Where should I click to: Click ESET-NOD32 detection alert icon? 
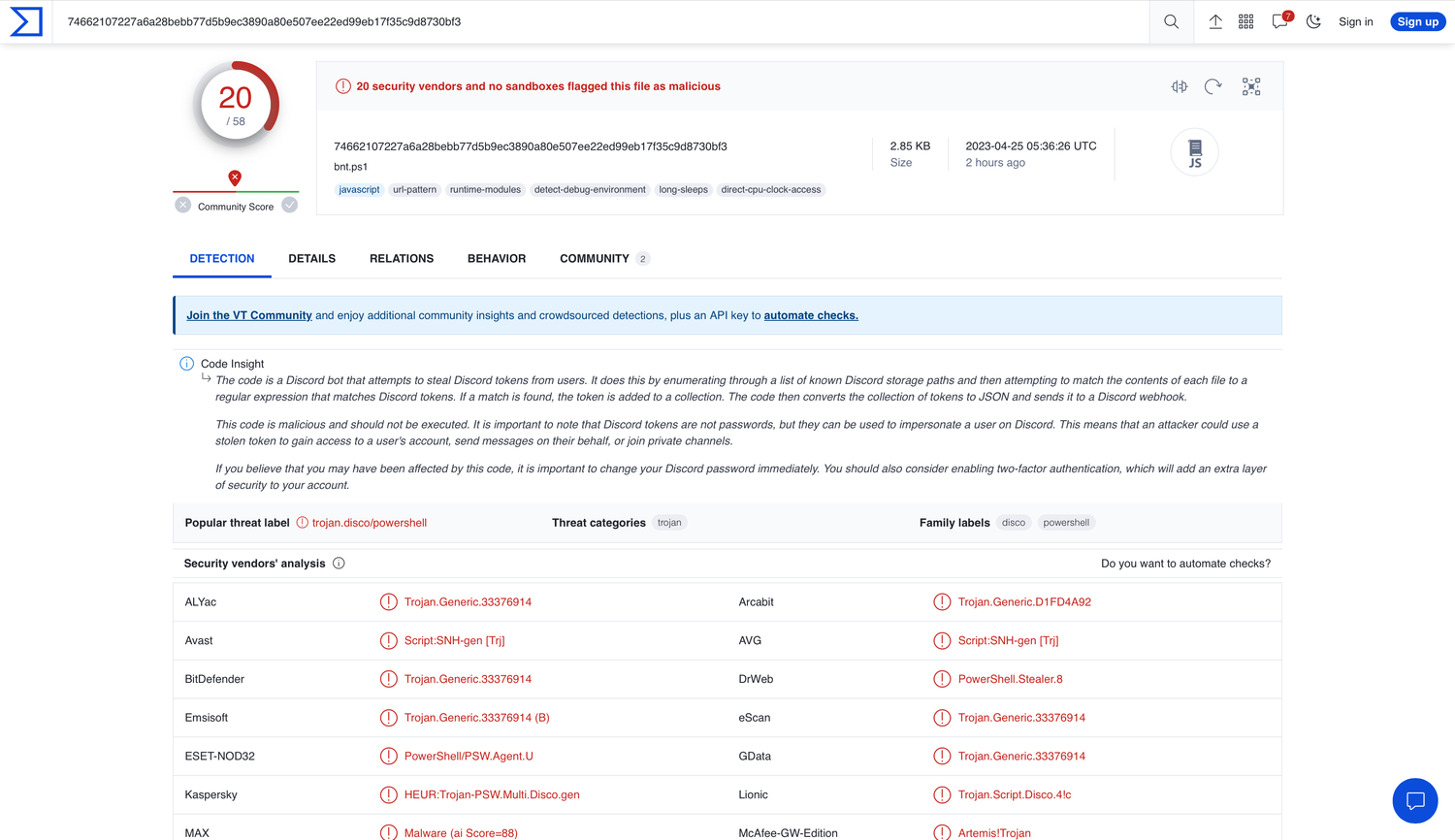click(388, 757)
